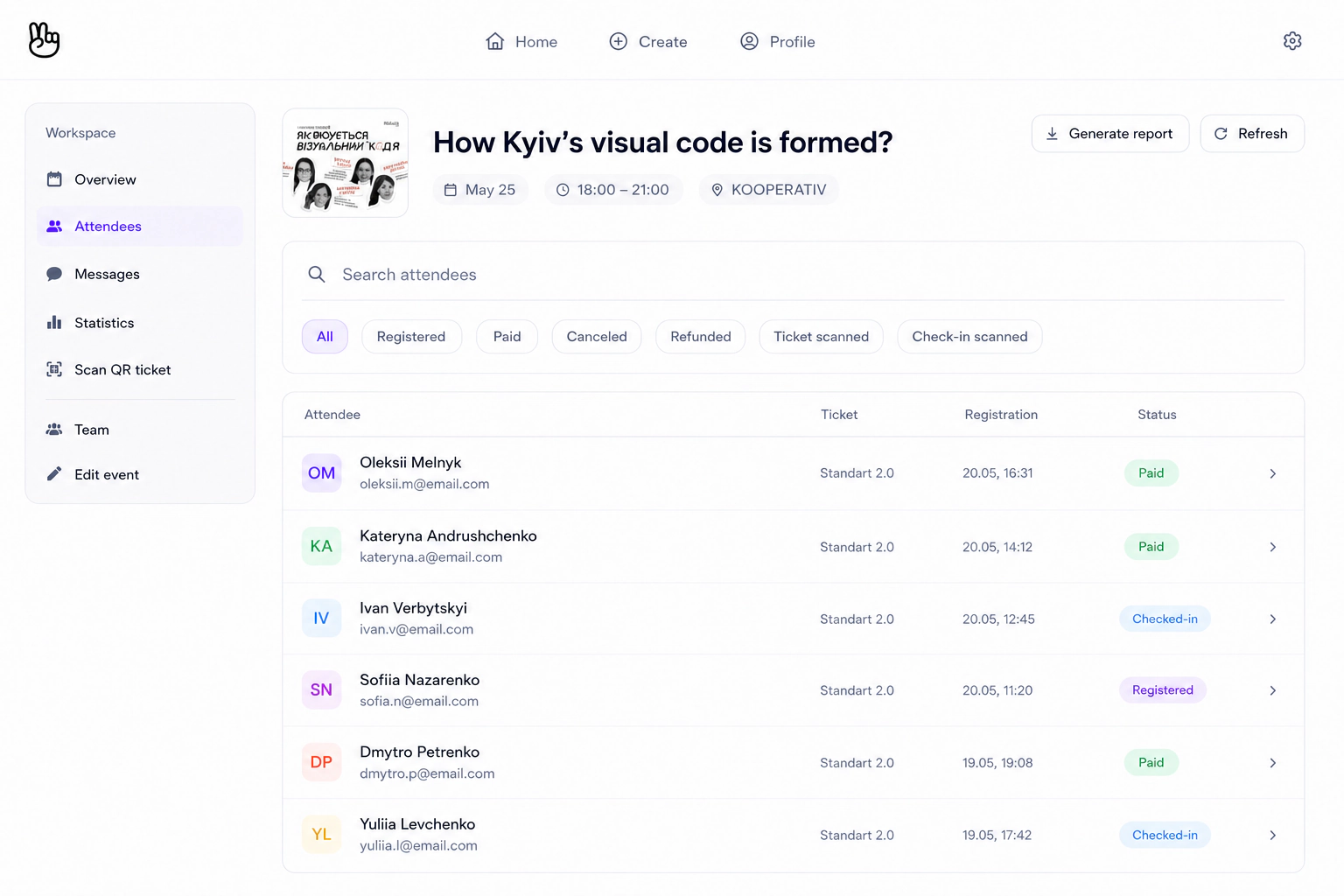
Task: Click the event poster thumbnail
Action: click(346, 164)
